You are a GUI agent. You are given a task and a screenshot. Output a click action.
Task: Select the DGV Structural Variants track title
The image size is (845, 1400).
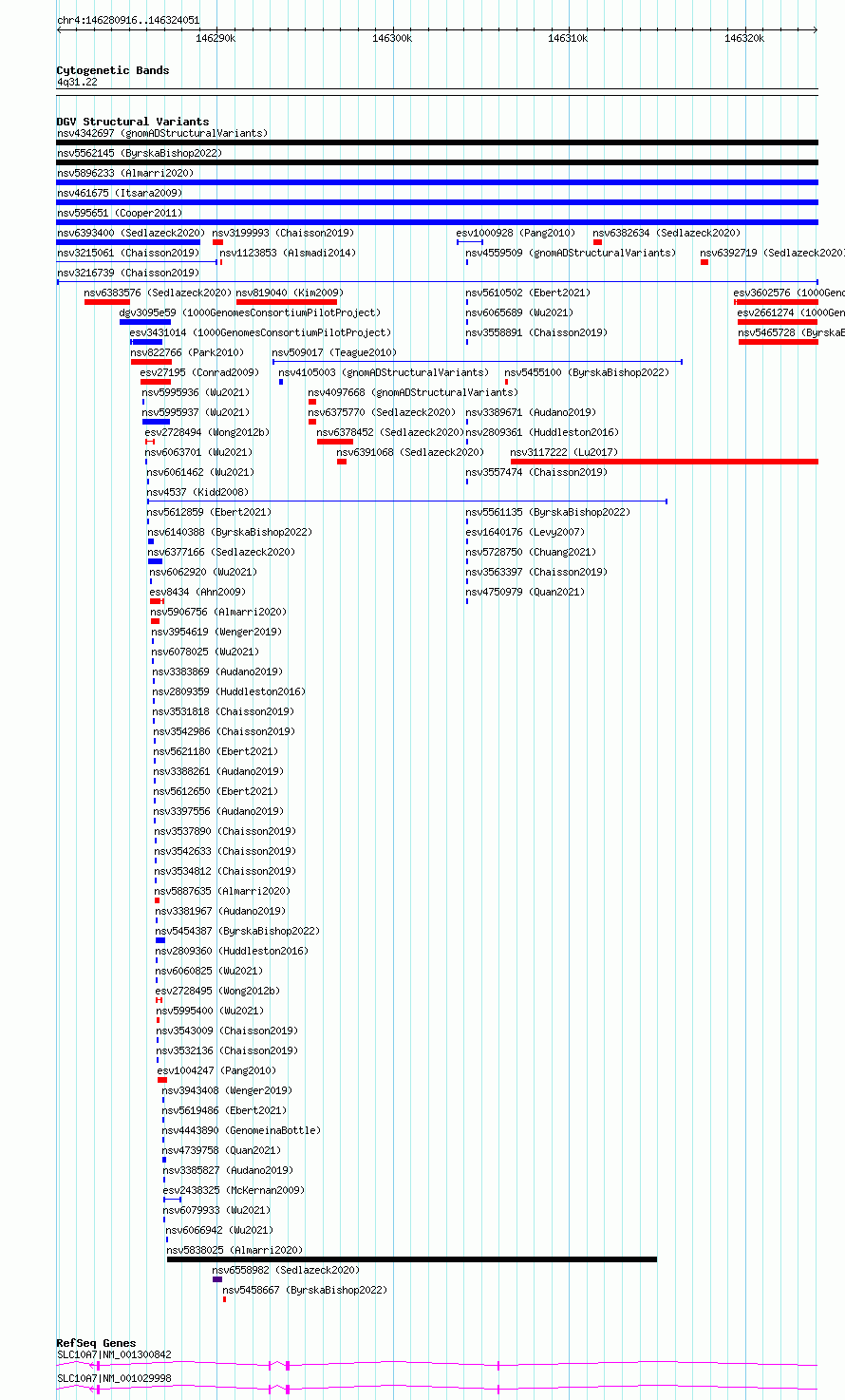coord(133,122)
